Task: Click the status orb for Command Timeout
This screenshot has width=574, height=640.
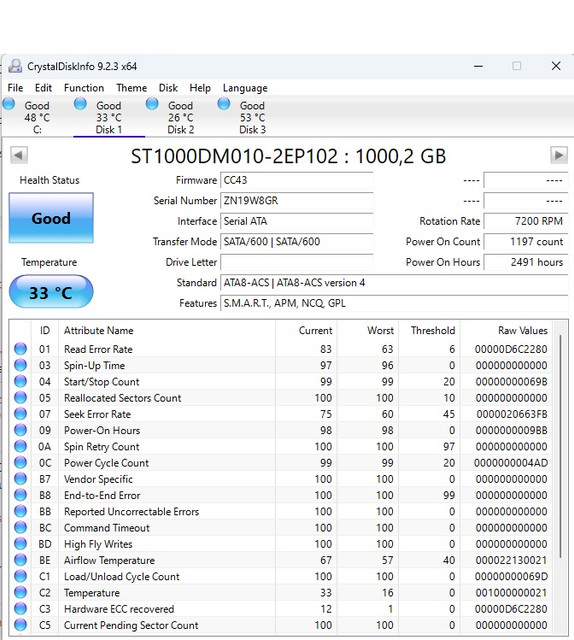Action: point(20,527)
